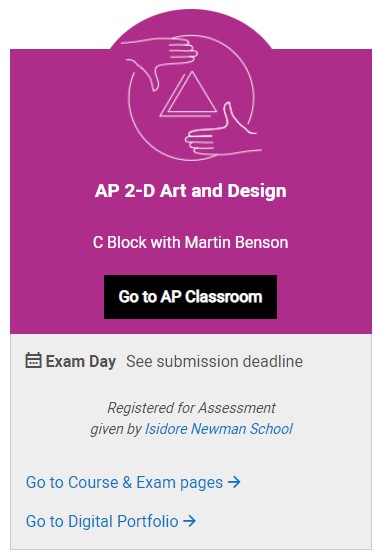The height and width of the screenshot is (554, 380).
Task: Click the See submission deadline text
Action: (x=214, y=361)
